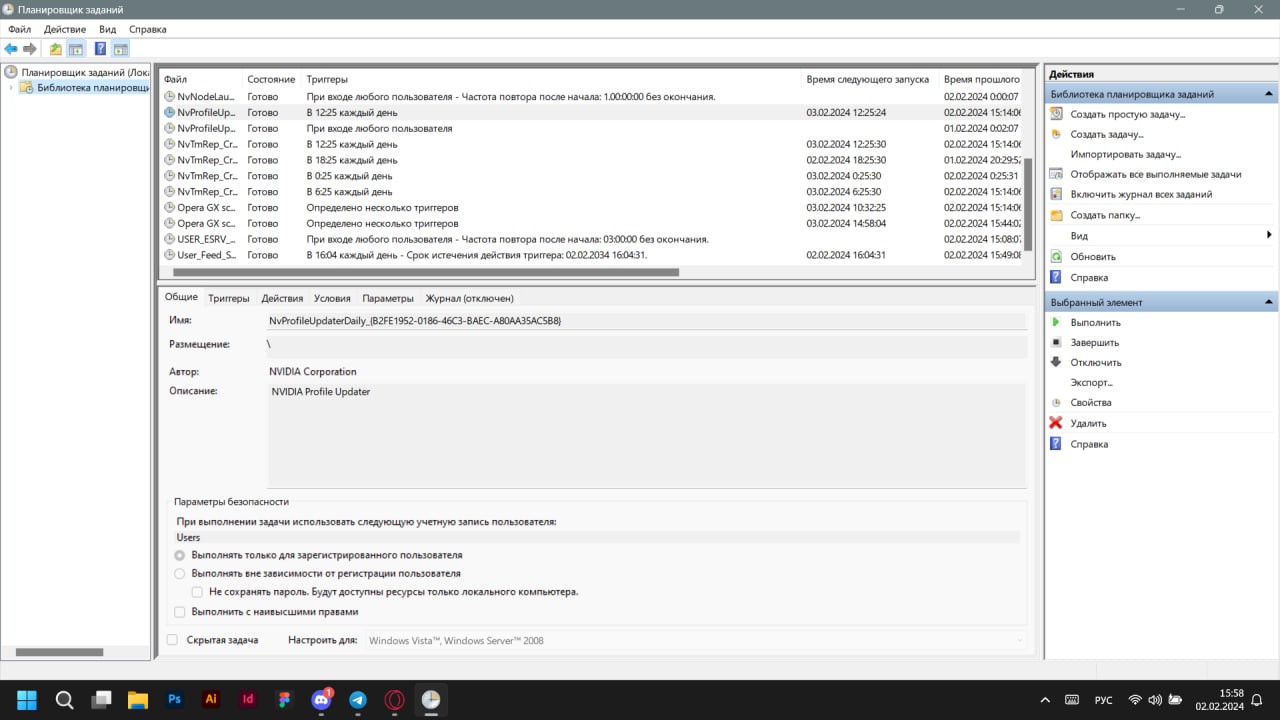This screenshot has height=720, width=1280.
Task: Click the 'Экспорт...' action
Action: 1091,382
